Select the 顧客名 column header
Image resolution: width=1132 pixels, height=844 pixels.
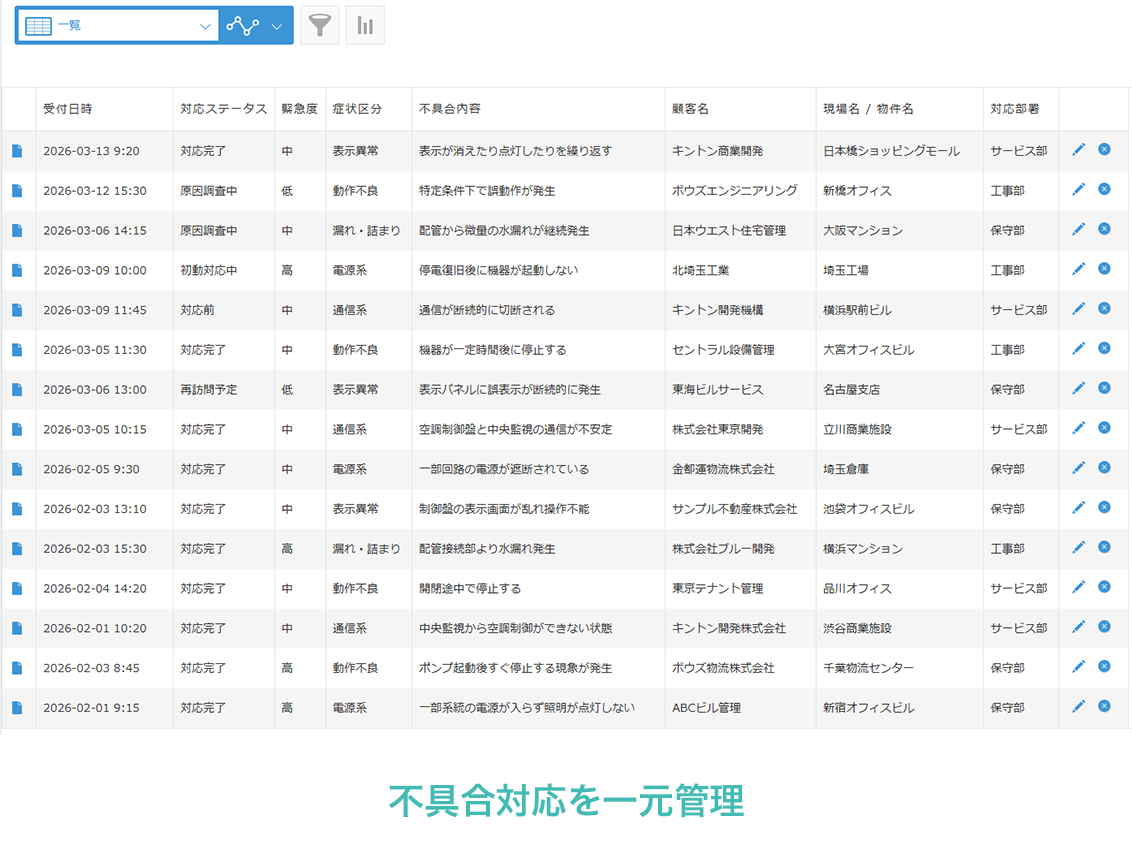[x=690, y=109]
